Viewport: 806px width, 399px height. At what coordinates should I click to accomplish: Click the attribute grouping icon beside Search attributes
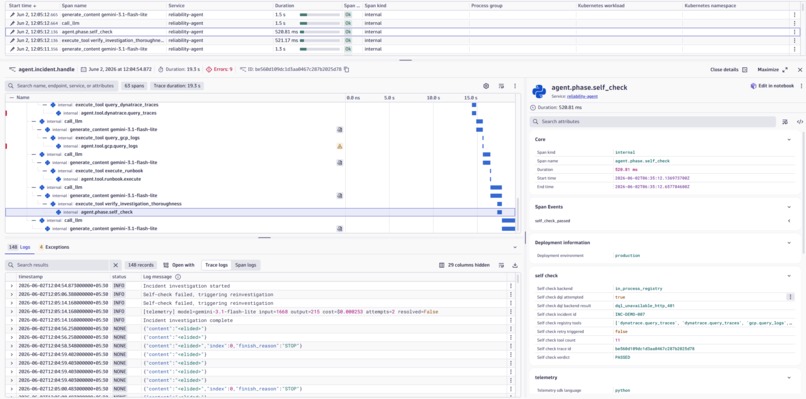(785, 122)
